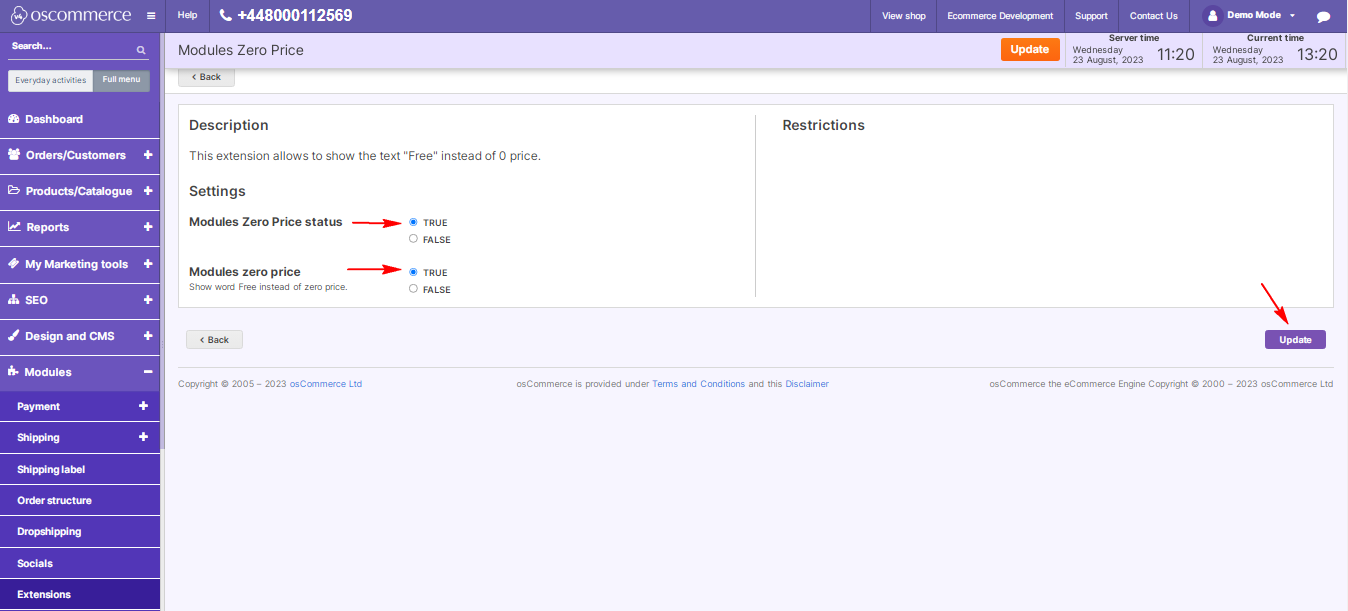Open Extensions menu item

tap(80, 594)
